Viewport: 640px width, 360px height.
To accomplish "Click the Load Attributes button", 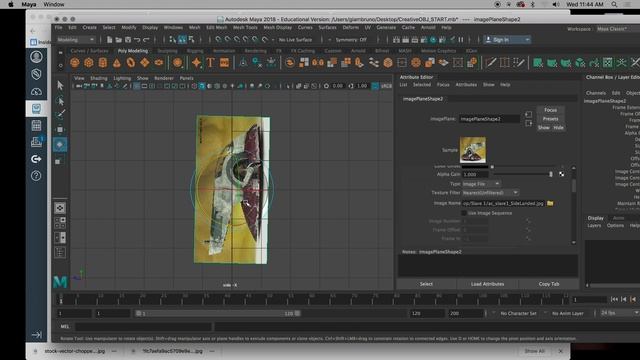I will [487, 284].
